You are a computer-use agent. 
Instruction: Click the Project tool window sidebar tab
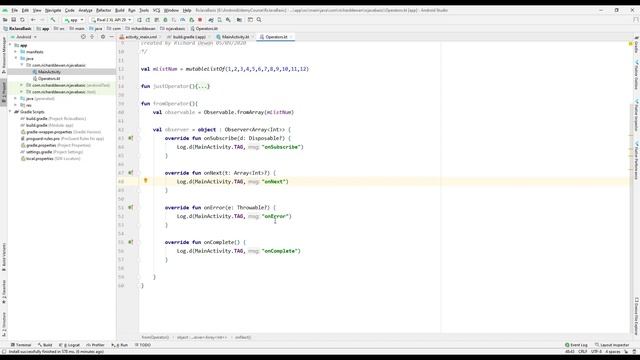(x=4, y=93)
